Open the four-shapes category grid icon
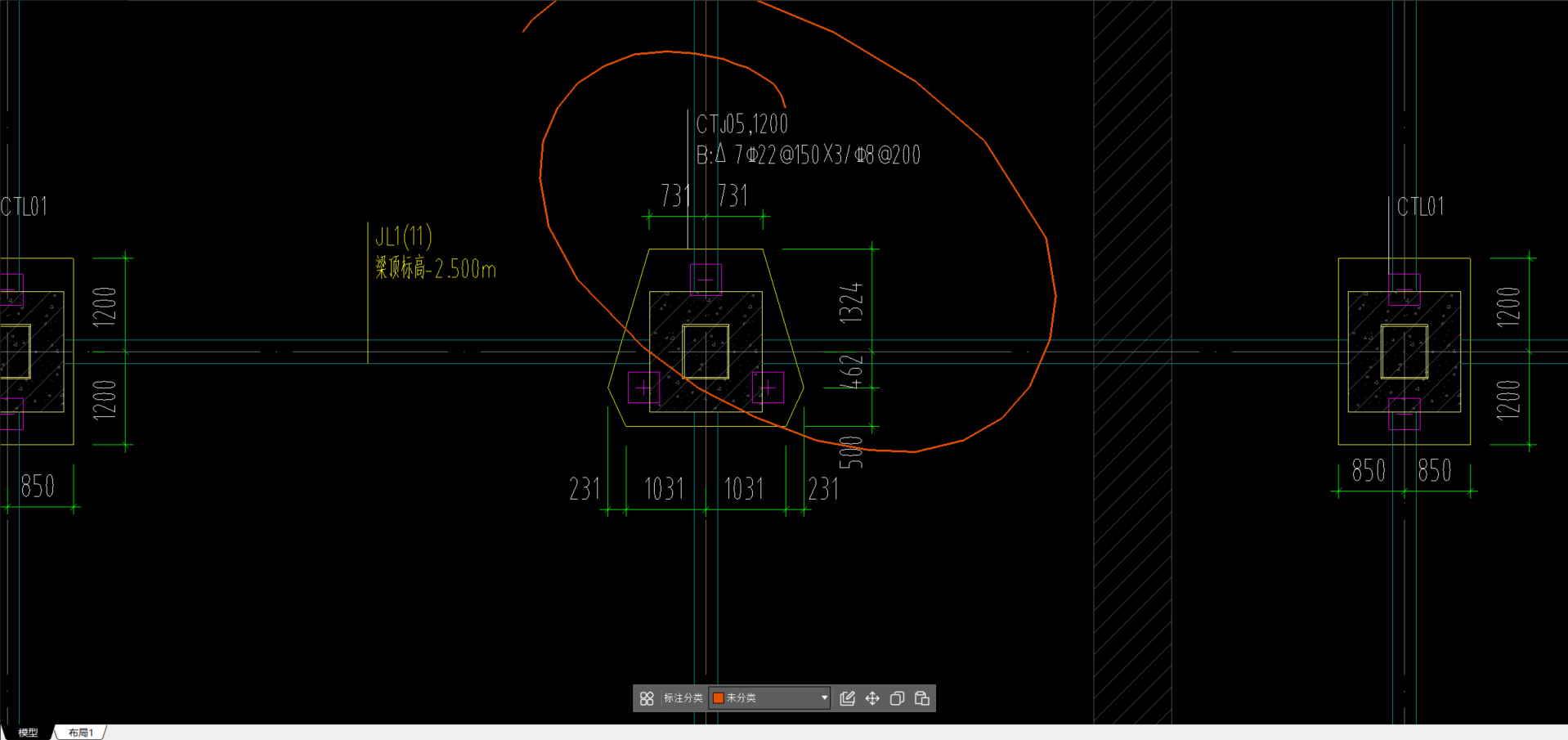Screen dimensions: 1568x740 647,698
